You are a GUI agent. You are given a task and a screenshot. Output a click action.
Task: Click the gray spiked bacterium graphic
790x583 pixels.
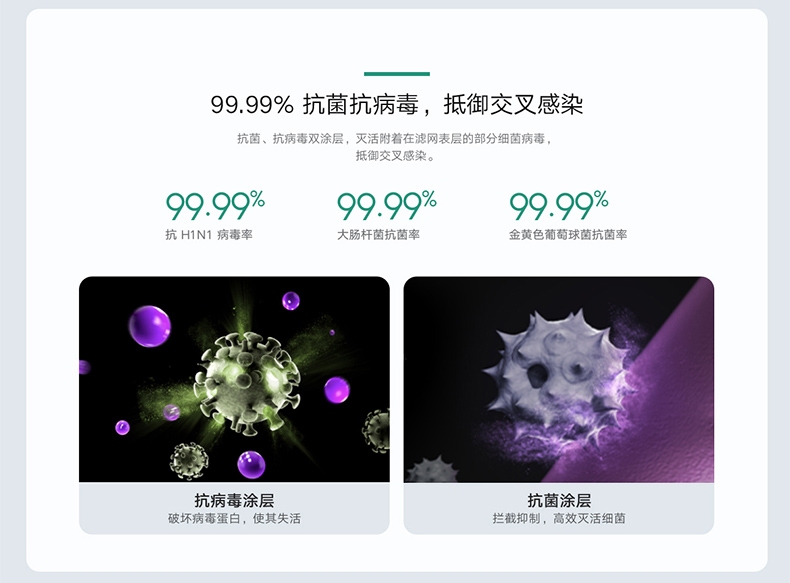pos(557,368)
